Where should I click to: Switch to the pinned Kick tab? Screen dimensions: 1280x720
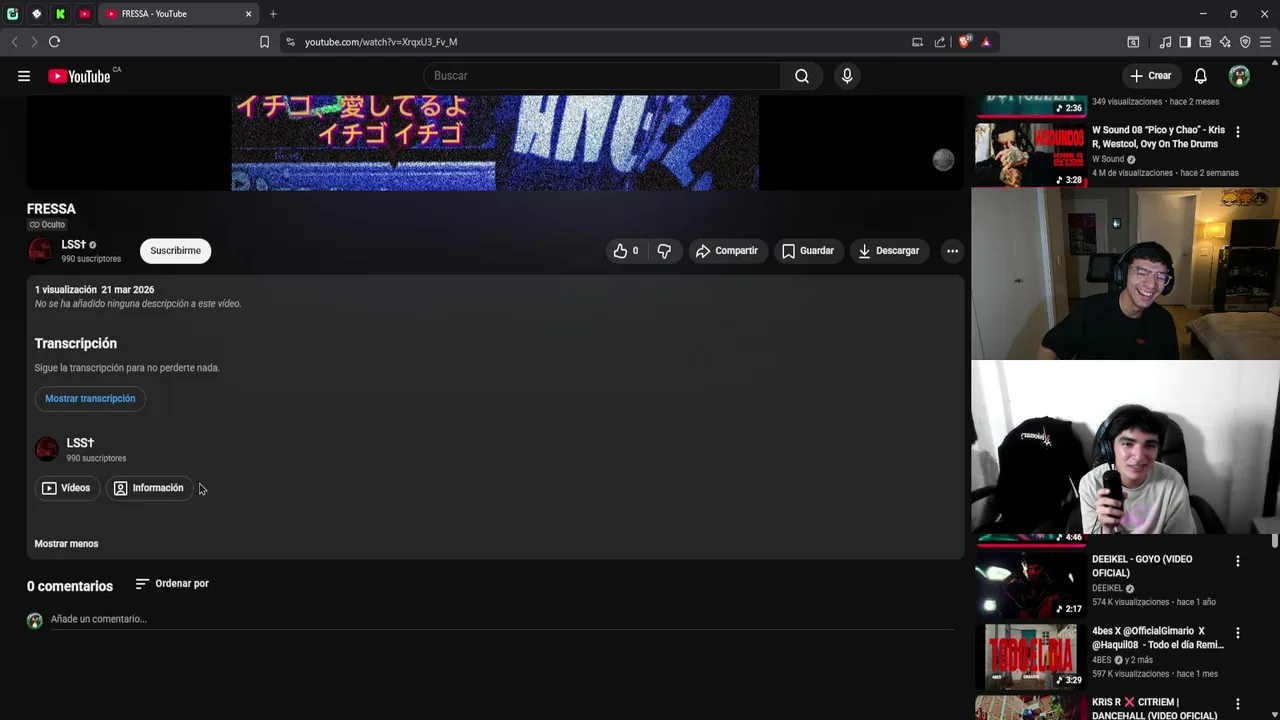coord(60,14)
